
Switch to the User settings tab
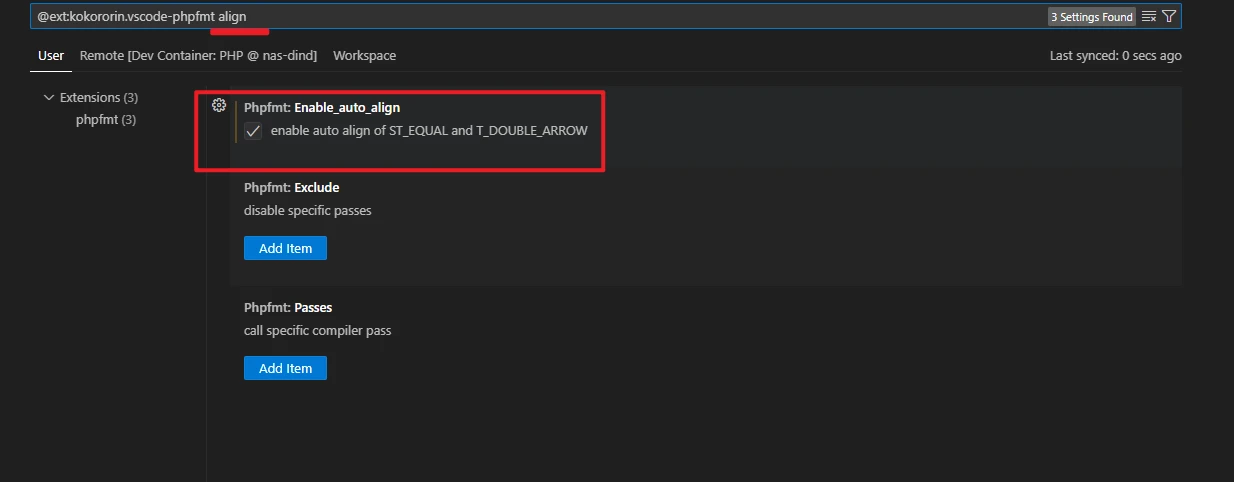pyautogui.click(x=51, y=56)
